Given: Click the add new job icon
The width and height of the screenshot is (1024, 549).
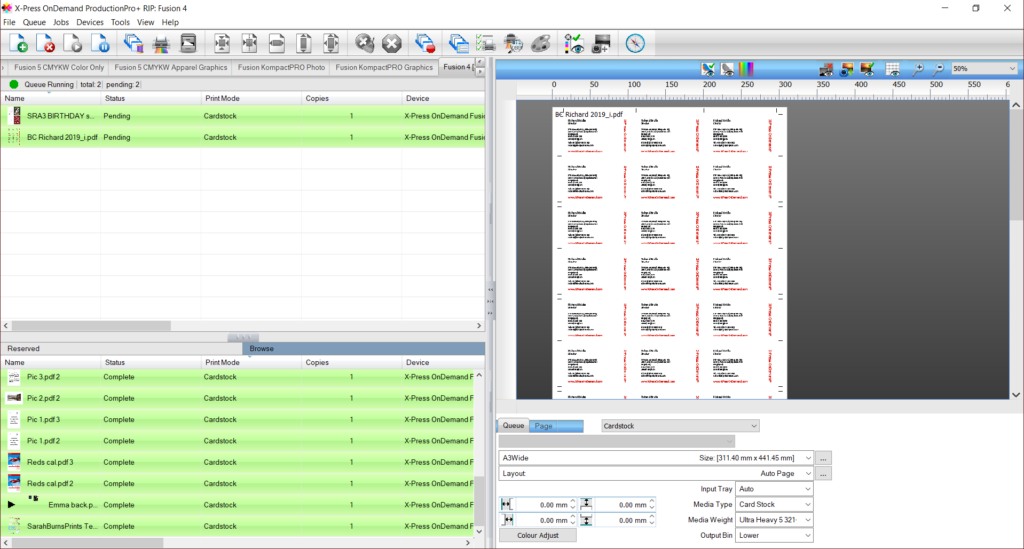Looking at the screenshot, I should tap(18, 44).
